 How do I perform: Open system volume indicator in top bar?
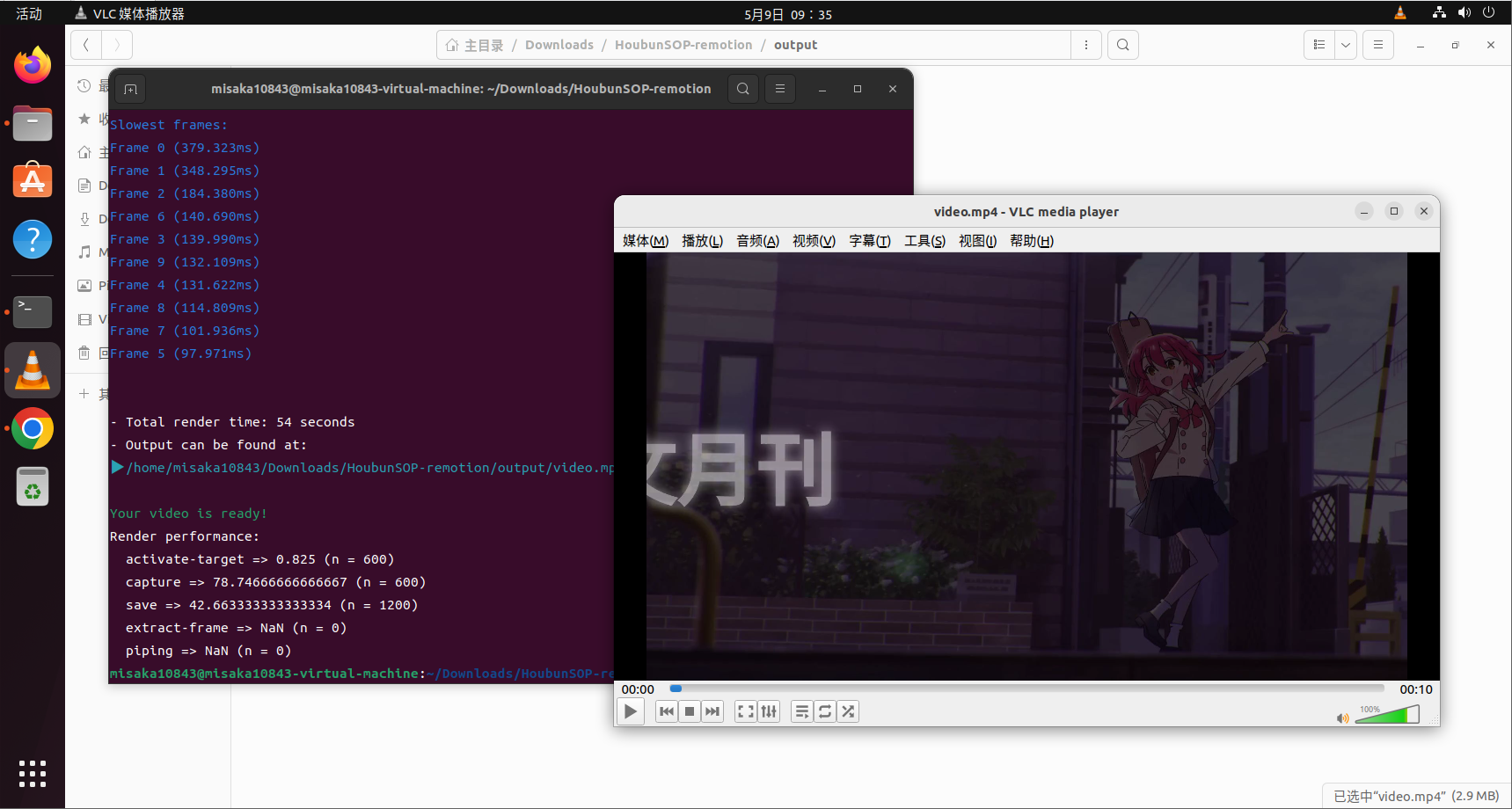tap(1464, 12)
